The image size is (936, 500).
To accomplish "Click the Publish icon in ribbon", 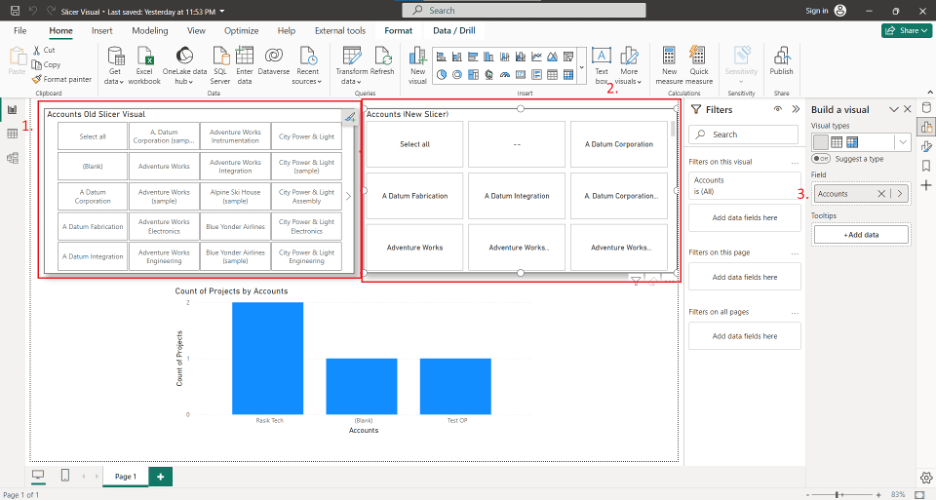I will coord(781,60).
